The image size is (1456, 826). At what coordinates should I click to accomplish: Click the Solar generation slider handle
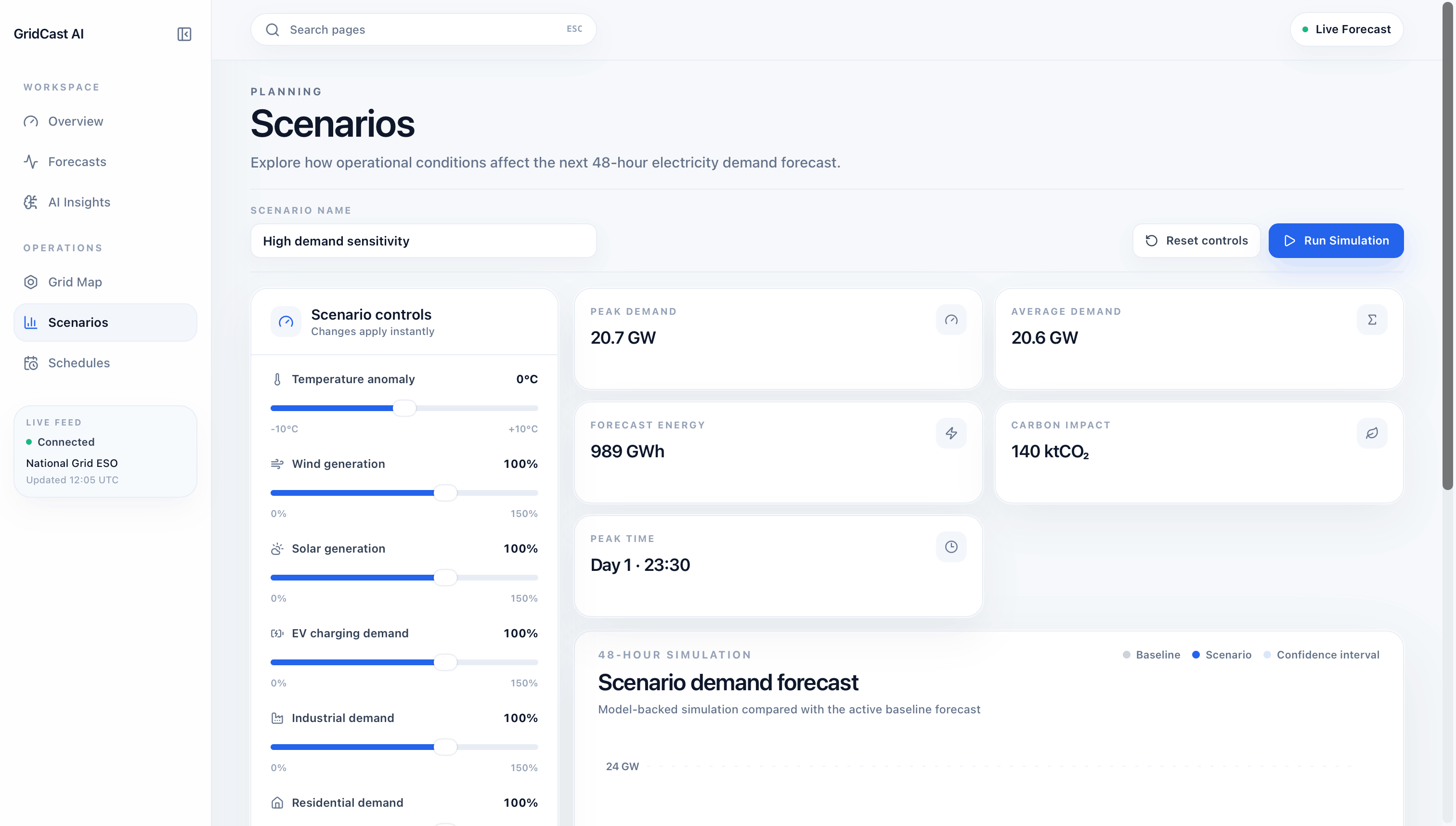[445, 578]
